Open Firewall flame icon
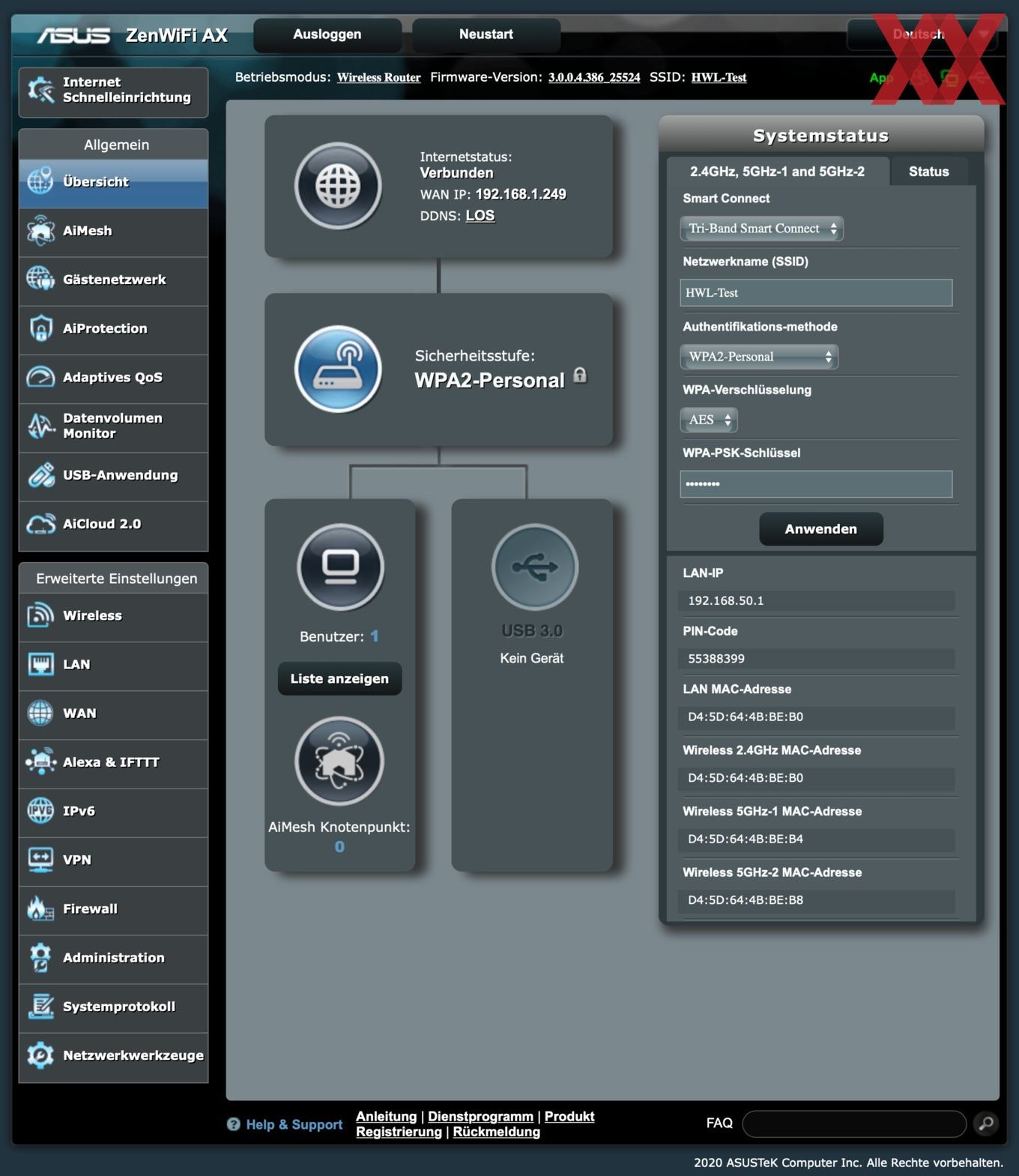This screenshot has height=1176, width=1019. [40, 908]
